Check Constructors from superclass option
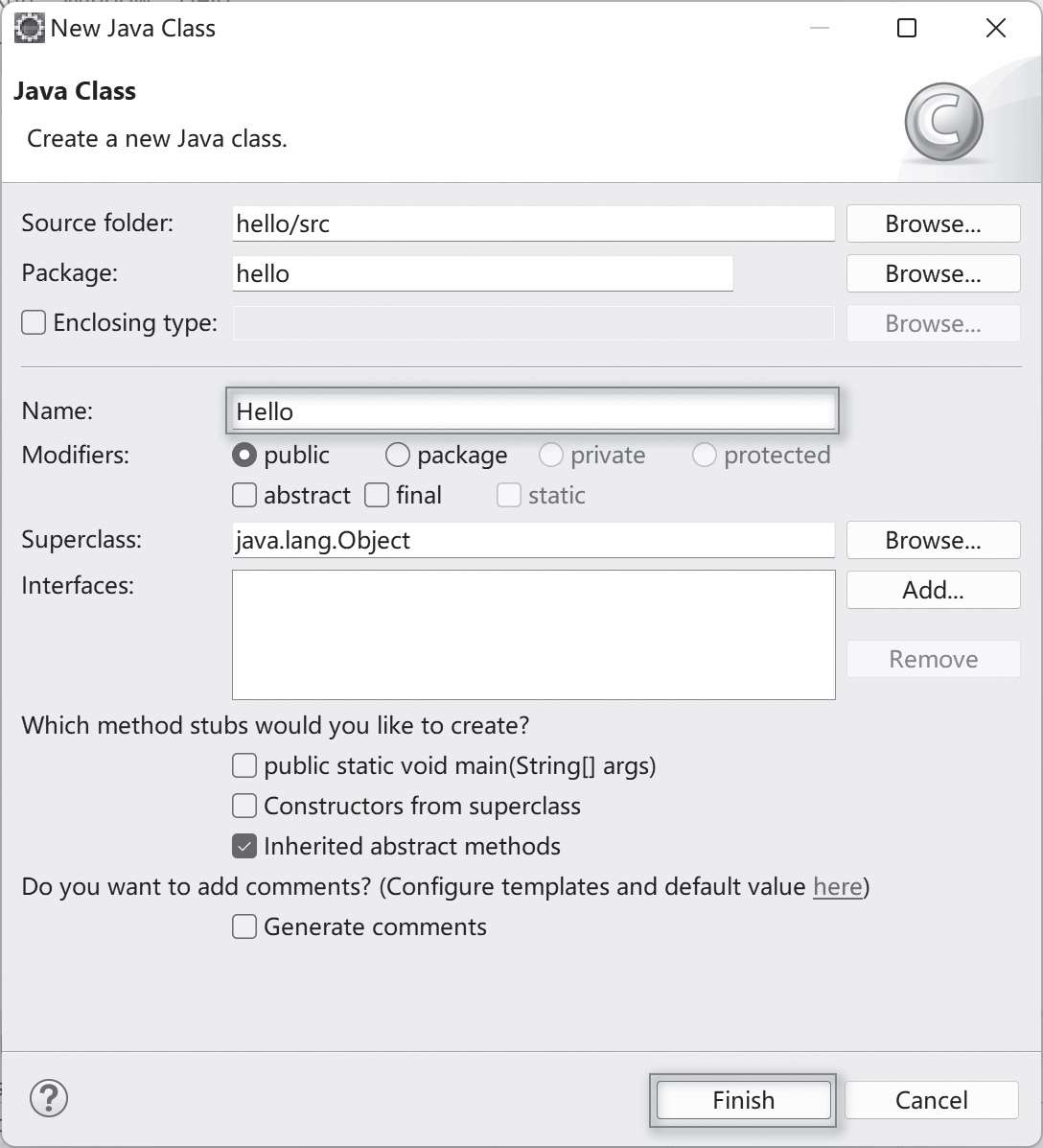 pyautogui.click(x=245, y=806)
